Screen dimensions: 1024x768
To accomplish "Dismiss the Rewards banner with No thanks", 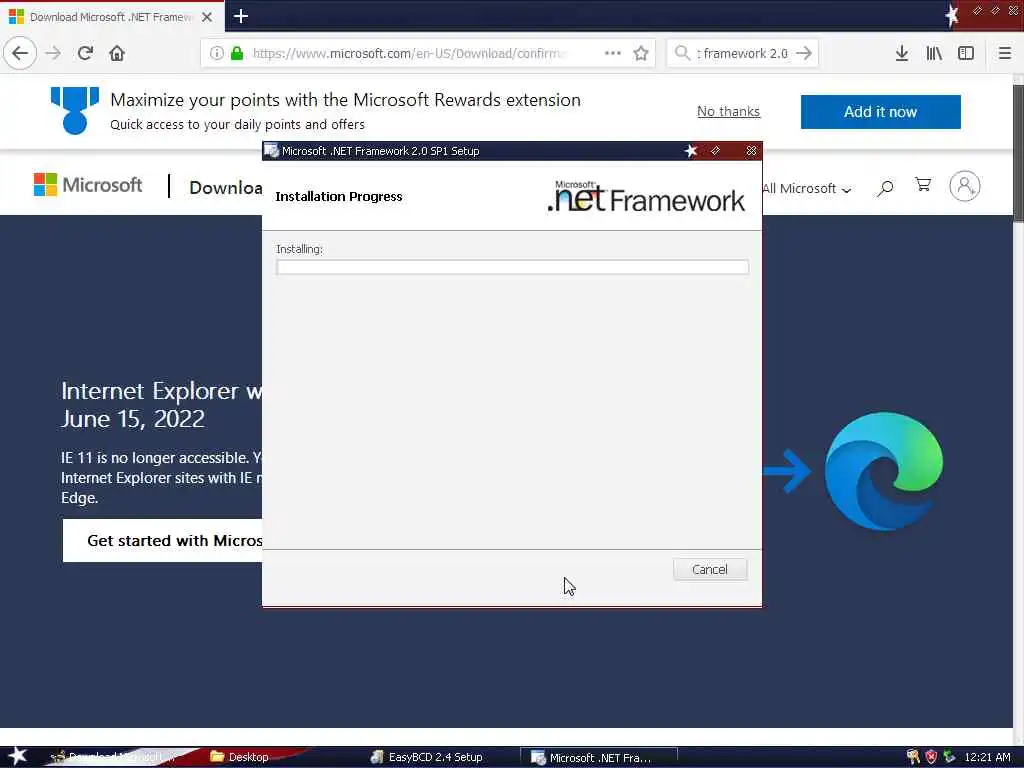I will pyautogui.click(x=728, y=111).
